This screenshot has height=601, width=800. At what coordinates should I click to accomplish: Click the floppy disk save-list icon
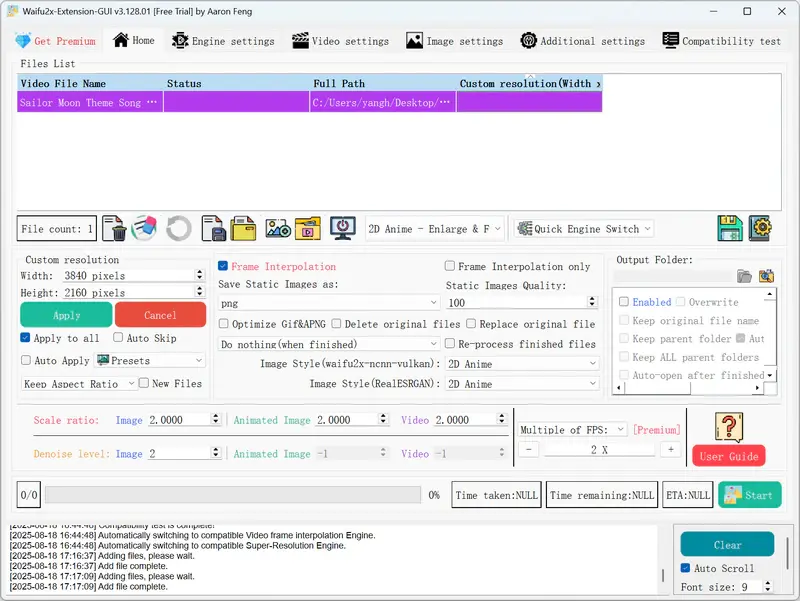point(213,229)
